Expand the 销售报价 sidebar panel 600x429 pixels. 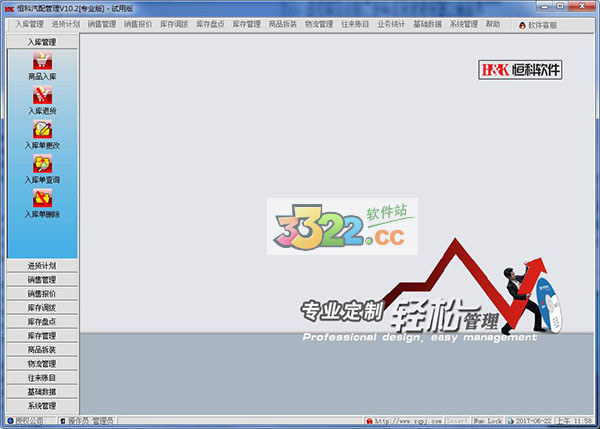tap(42, 294)
